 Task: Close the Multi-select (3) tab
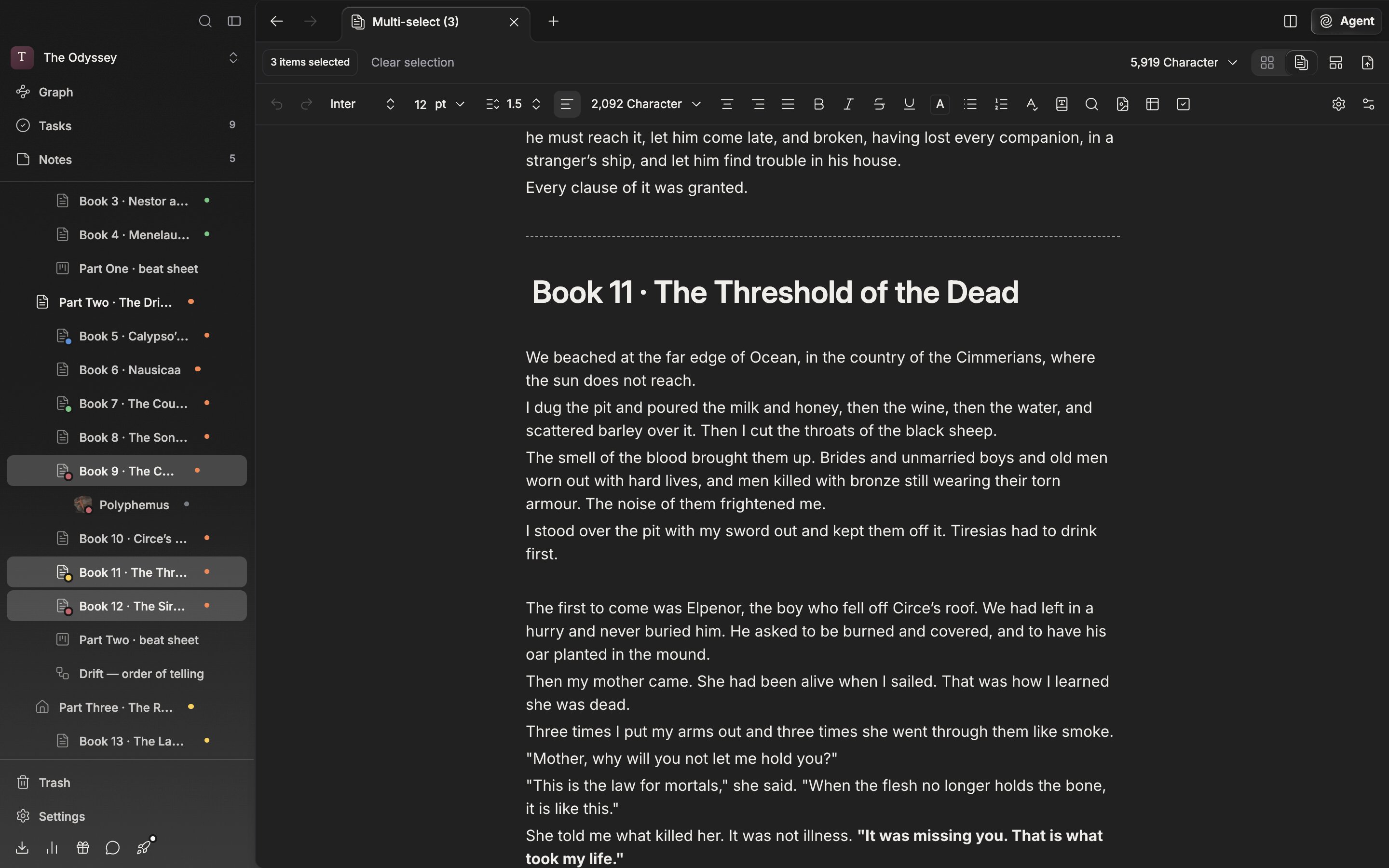point(514,22)
